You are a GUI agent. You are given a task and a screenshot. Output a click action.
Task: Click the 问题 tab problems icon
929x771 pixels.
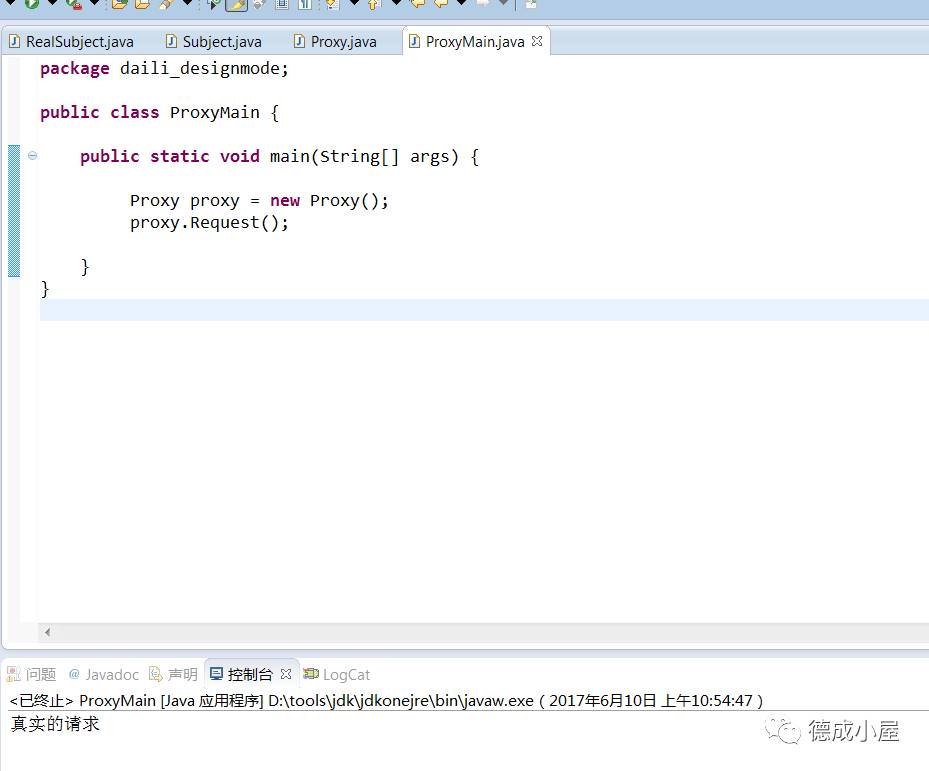13,674
